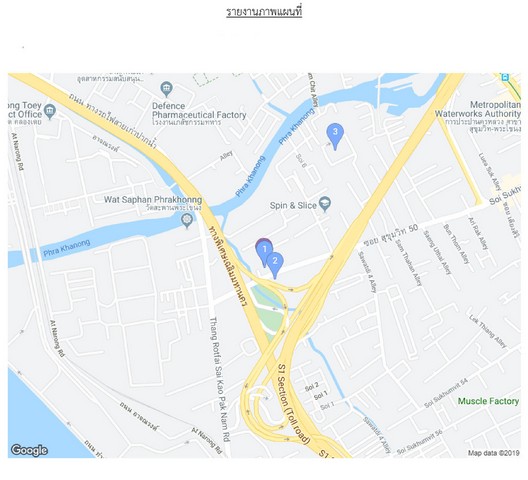
Task: Click the Muscle Factory green label
Action: pyautogui.click(x=488, y=401)
